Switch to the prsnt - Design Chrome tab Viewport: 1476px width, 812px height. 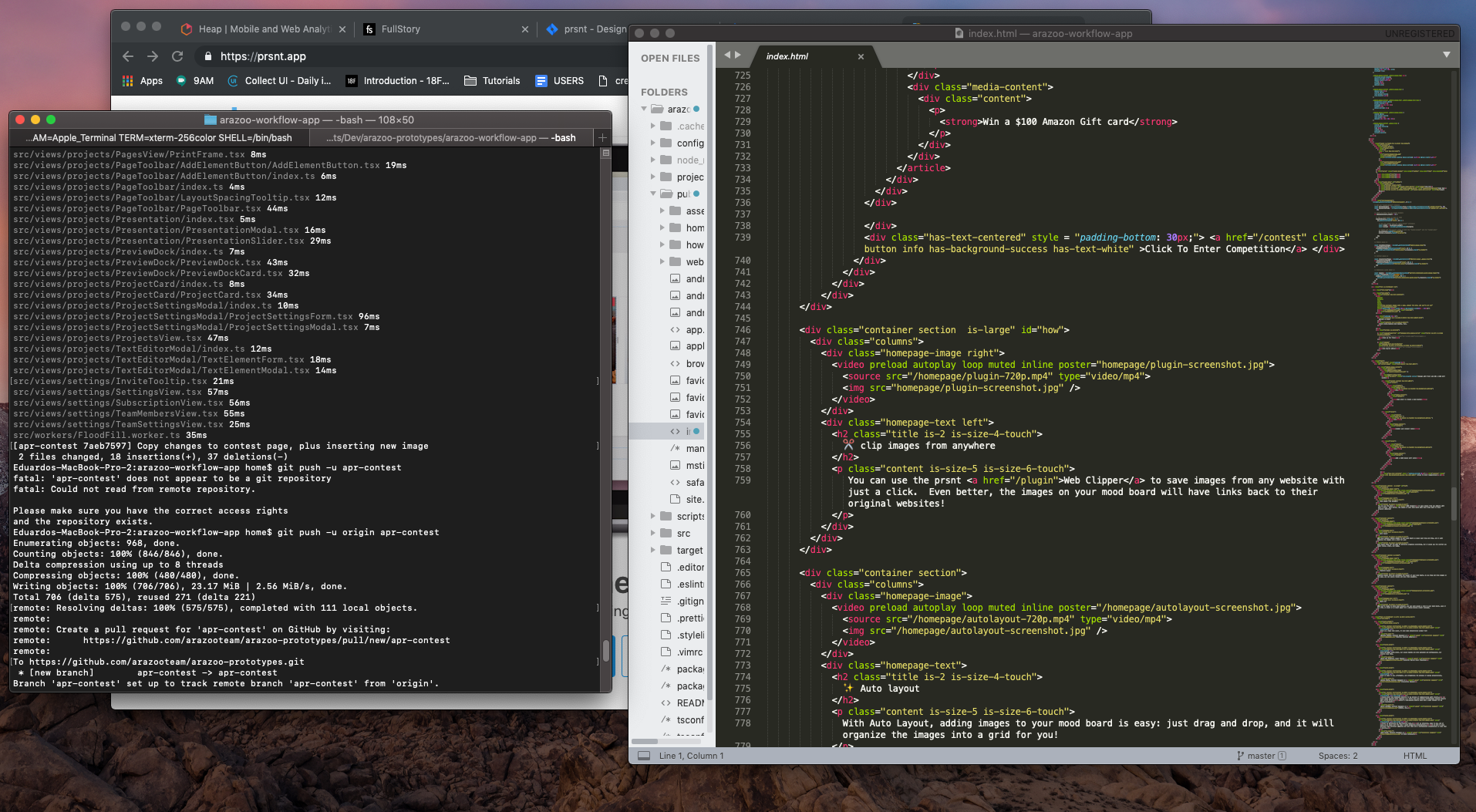[586, 29]
